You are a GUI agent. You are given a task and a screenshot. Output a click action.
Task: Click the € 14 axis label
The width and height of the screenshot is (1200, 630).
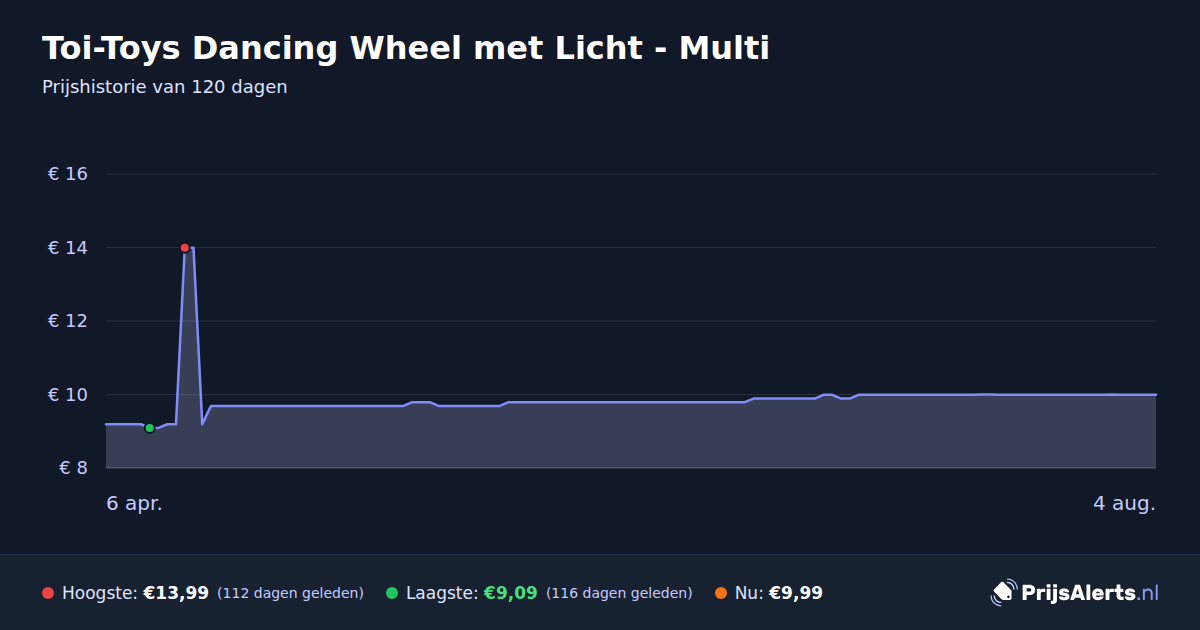pyautogui.click(x=68, y=248)
